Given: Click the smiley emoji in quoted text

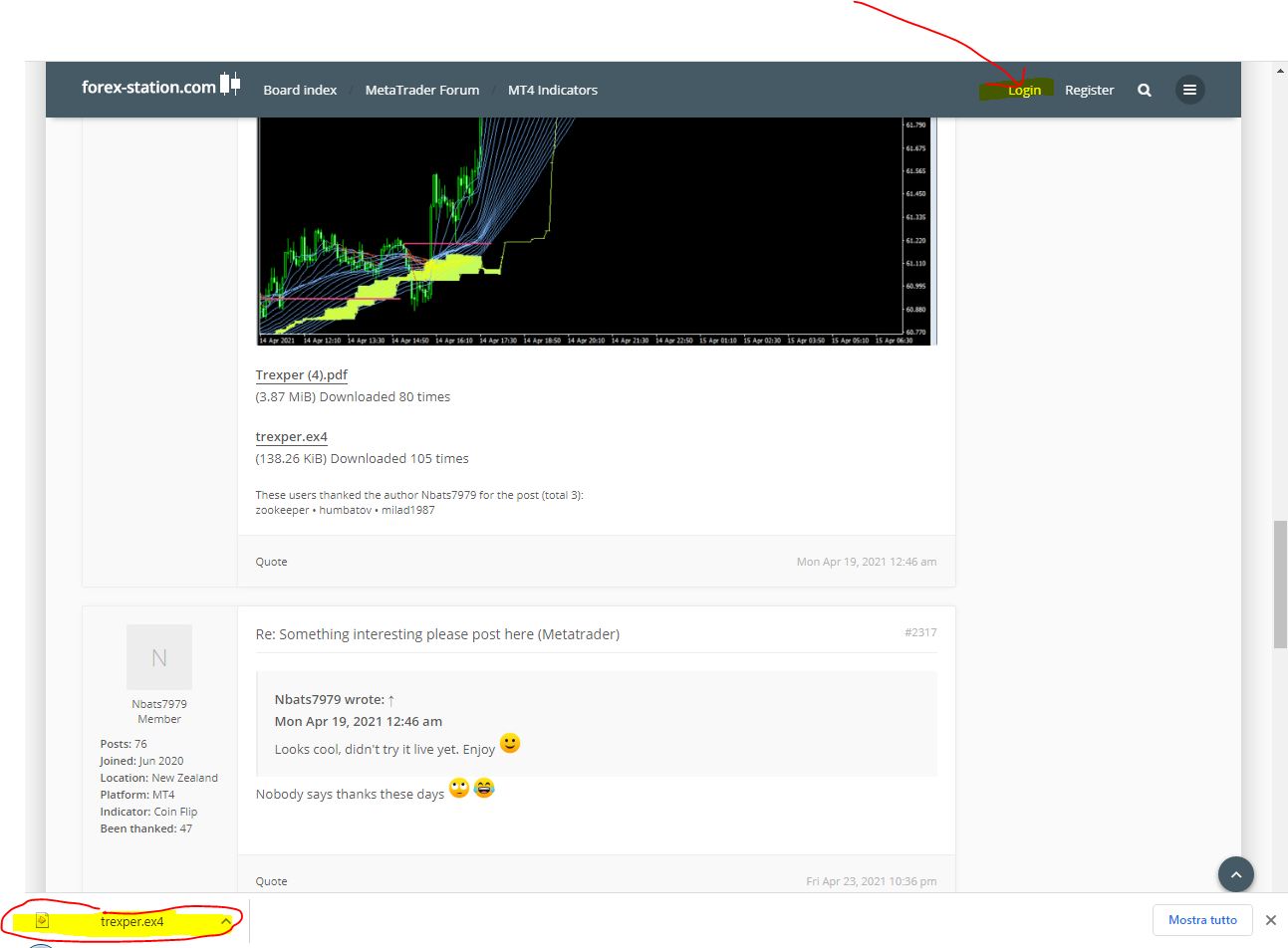Looking at the screenshot, I should [x=510, y=744].
